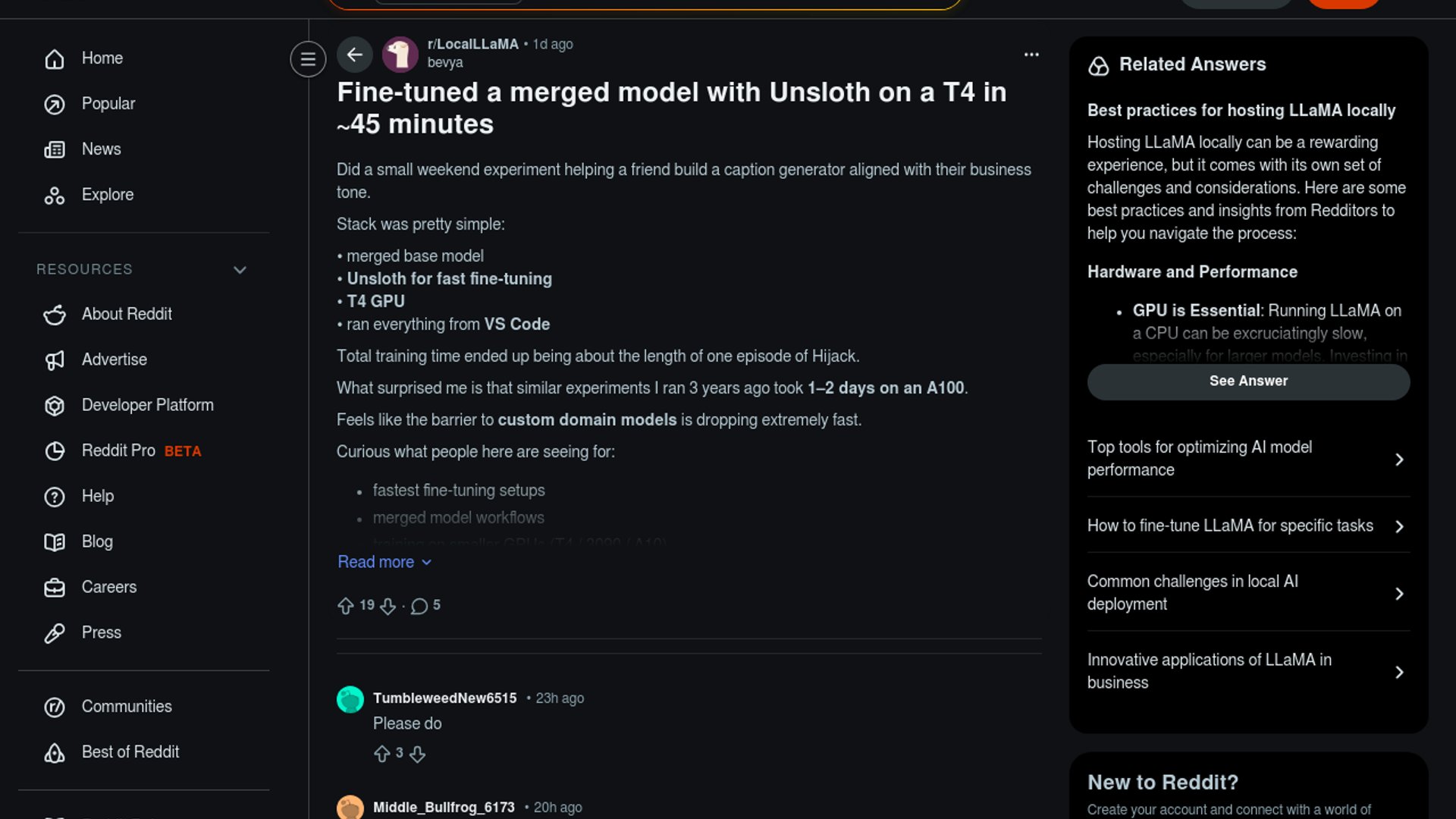The width and height of the screenshot is (1456, 819).
Task: Open the post comments bubble icon
Action: (419, 606)
